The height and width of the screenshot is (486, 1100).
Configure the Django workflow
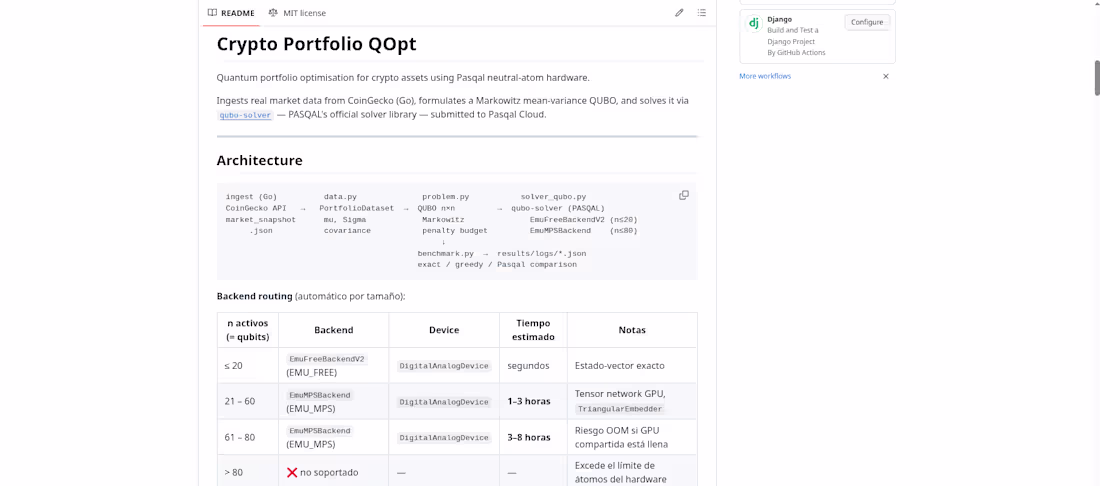tap(867, 22)
